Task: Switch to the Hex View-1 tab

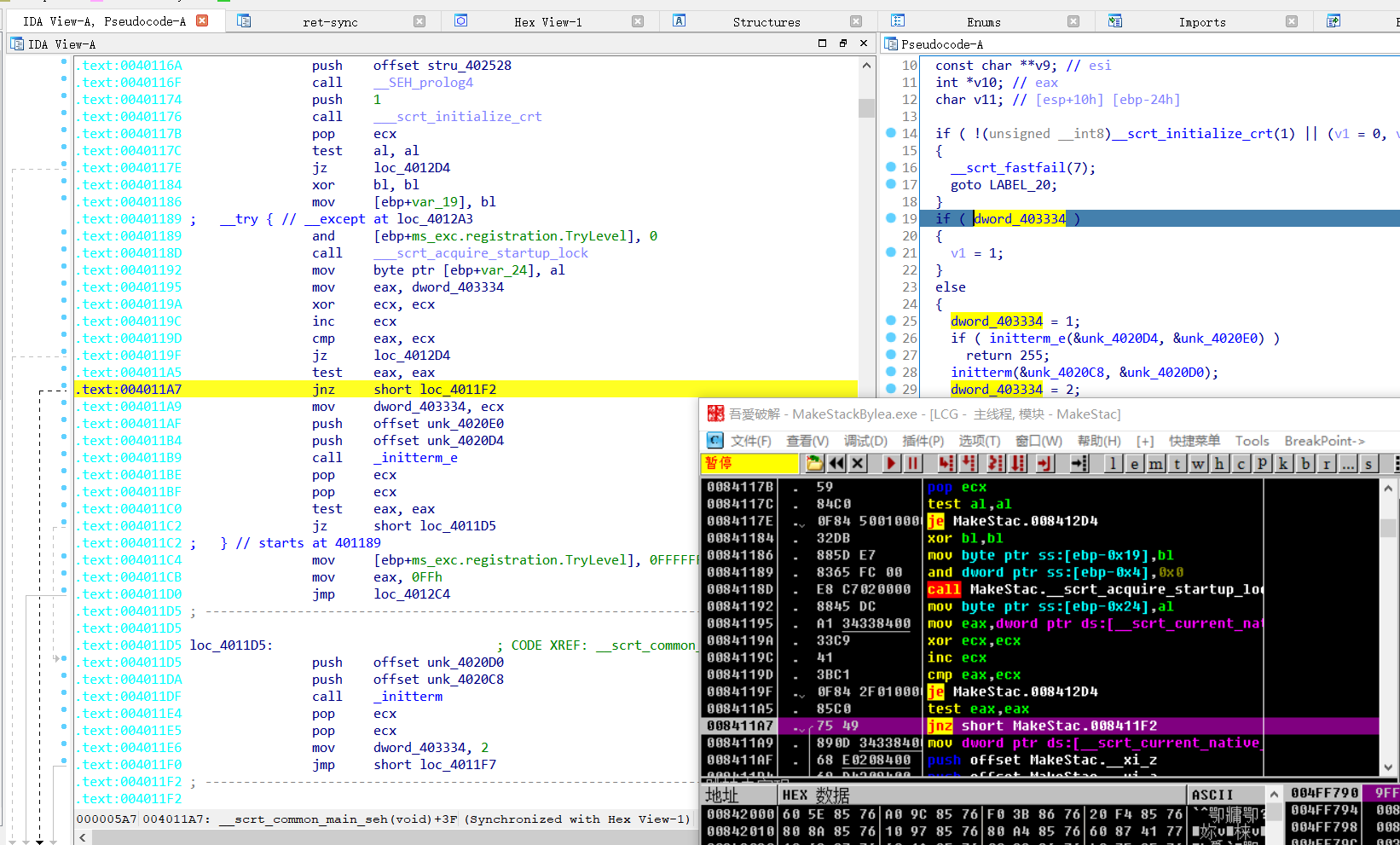Action: click(x=547, y=22)
